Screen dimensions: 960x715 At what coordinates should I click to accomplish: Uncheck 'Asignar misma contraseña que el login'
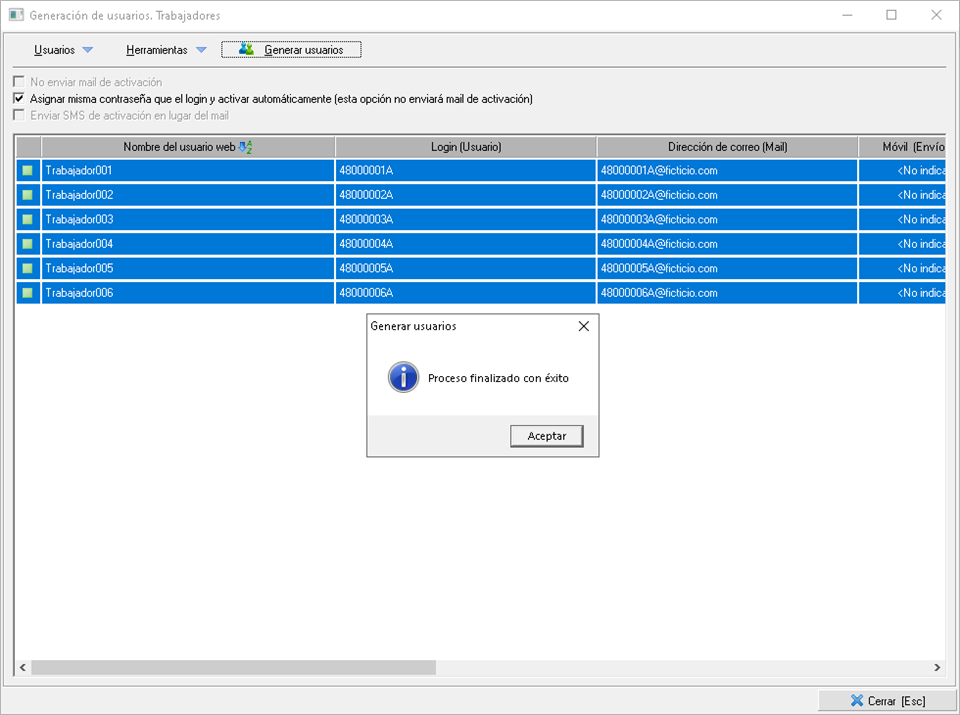(18, 99)
